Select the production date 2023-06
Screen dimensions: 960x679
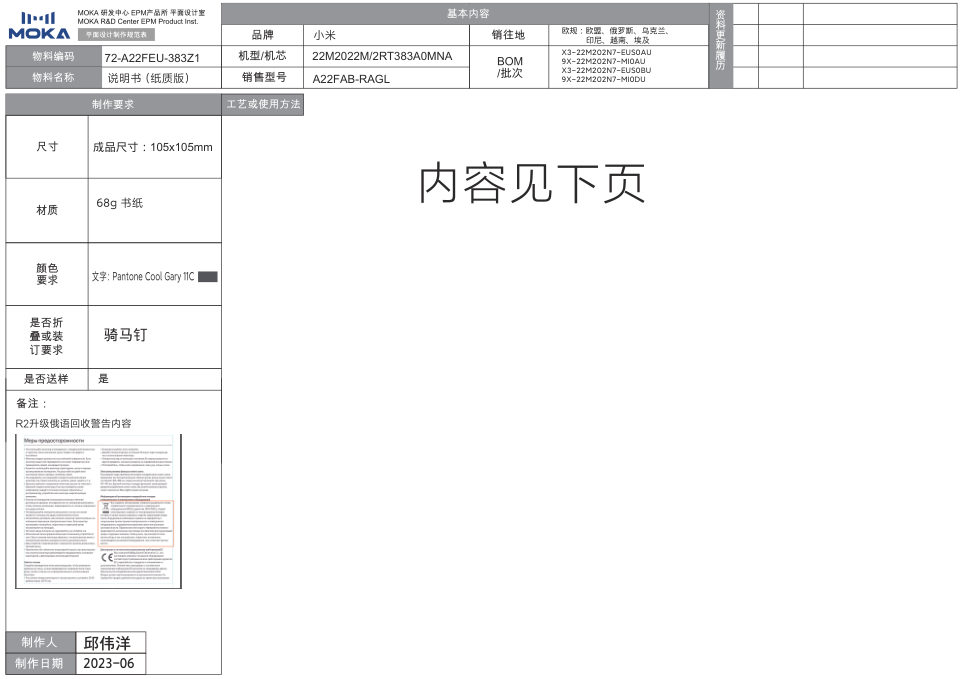108,663
